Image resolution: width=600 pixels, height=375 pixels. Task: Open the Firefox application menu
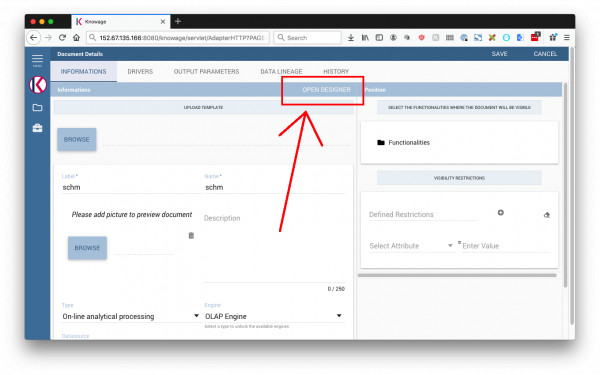[567, 38]
